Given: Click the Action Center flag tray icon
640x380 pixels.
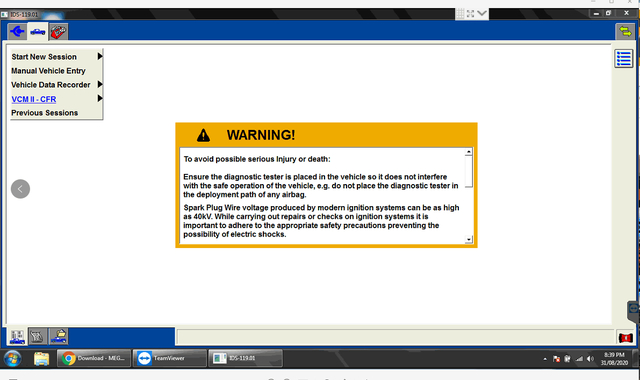Looking at the screenshot, I should (556, 359).
